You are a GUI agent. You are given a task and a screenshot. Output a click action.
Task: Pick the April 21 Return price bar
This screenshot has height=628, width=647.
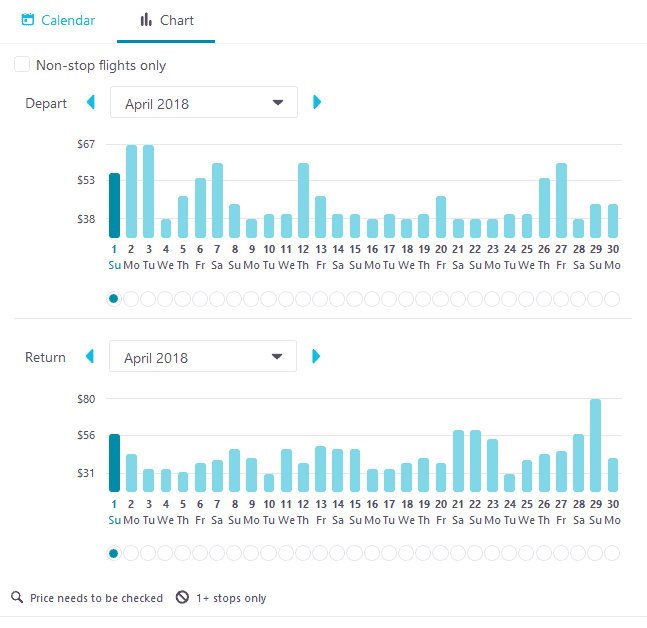(x=458, y=461)
